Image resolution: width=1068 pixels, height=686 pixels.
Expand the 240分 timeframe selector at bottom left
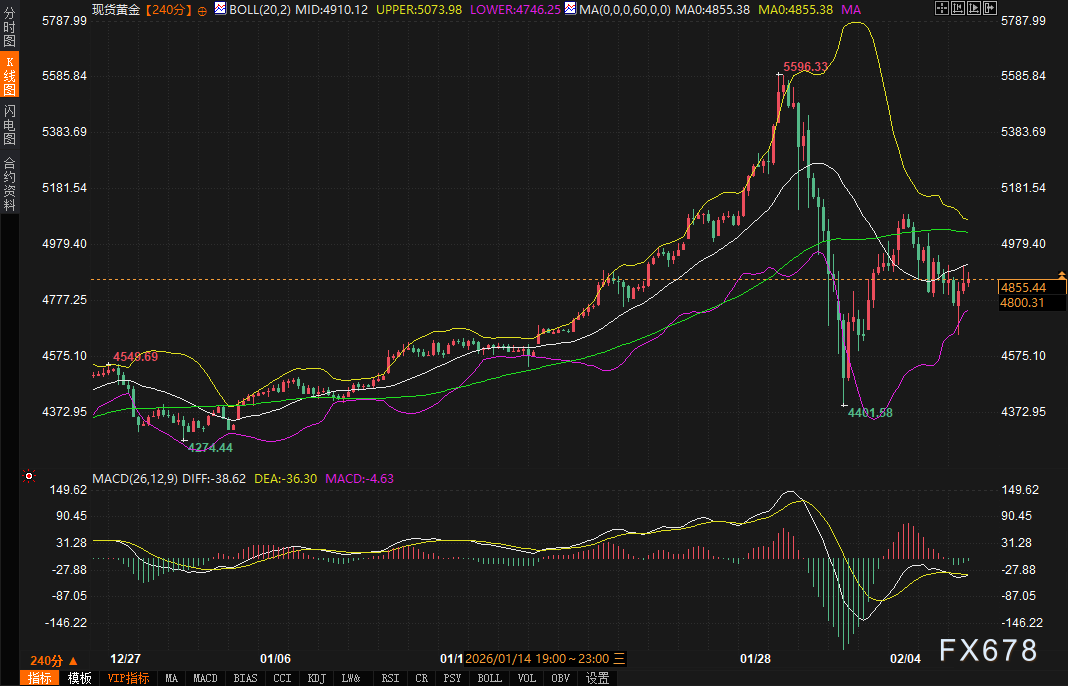53,660
